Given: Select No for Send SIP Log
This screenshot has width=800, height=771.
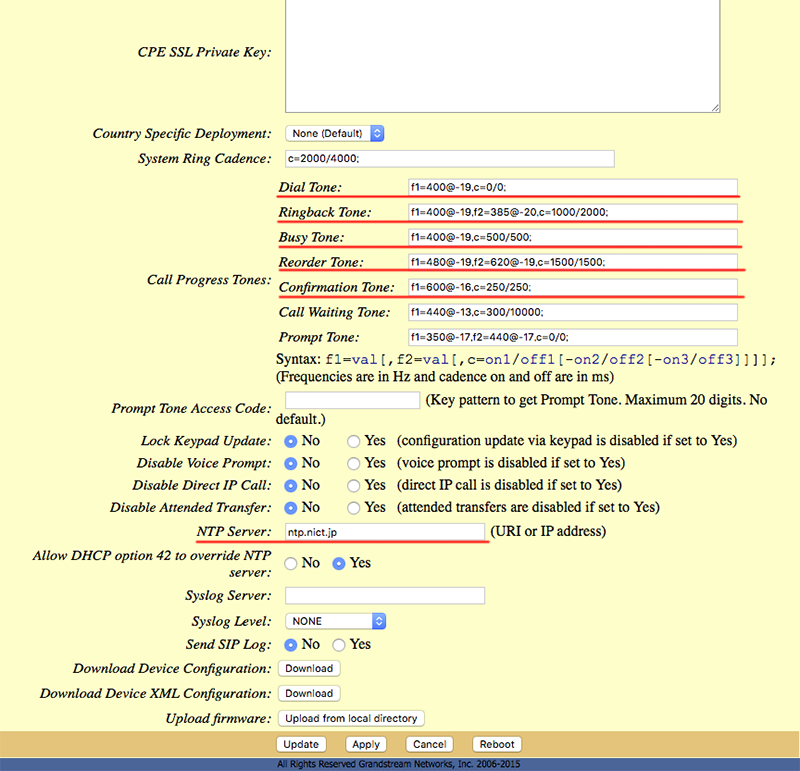Looking at the screenshot, I should pyautogui.click(x=290, y=645).
